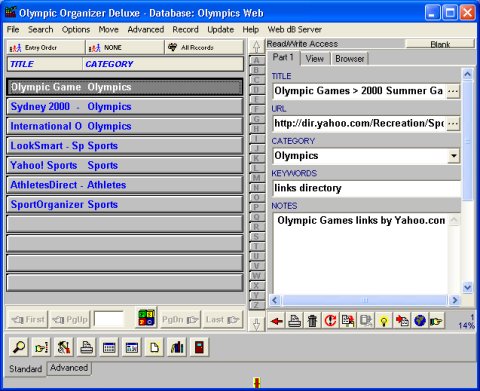Open the Options menu
This screenshot has width=480, height=391.
76,29
